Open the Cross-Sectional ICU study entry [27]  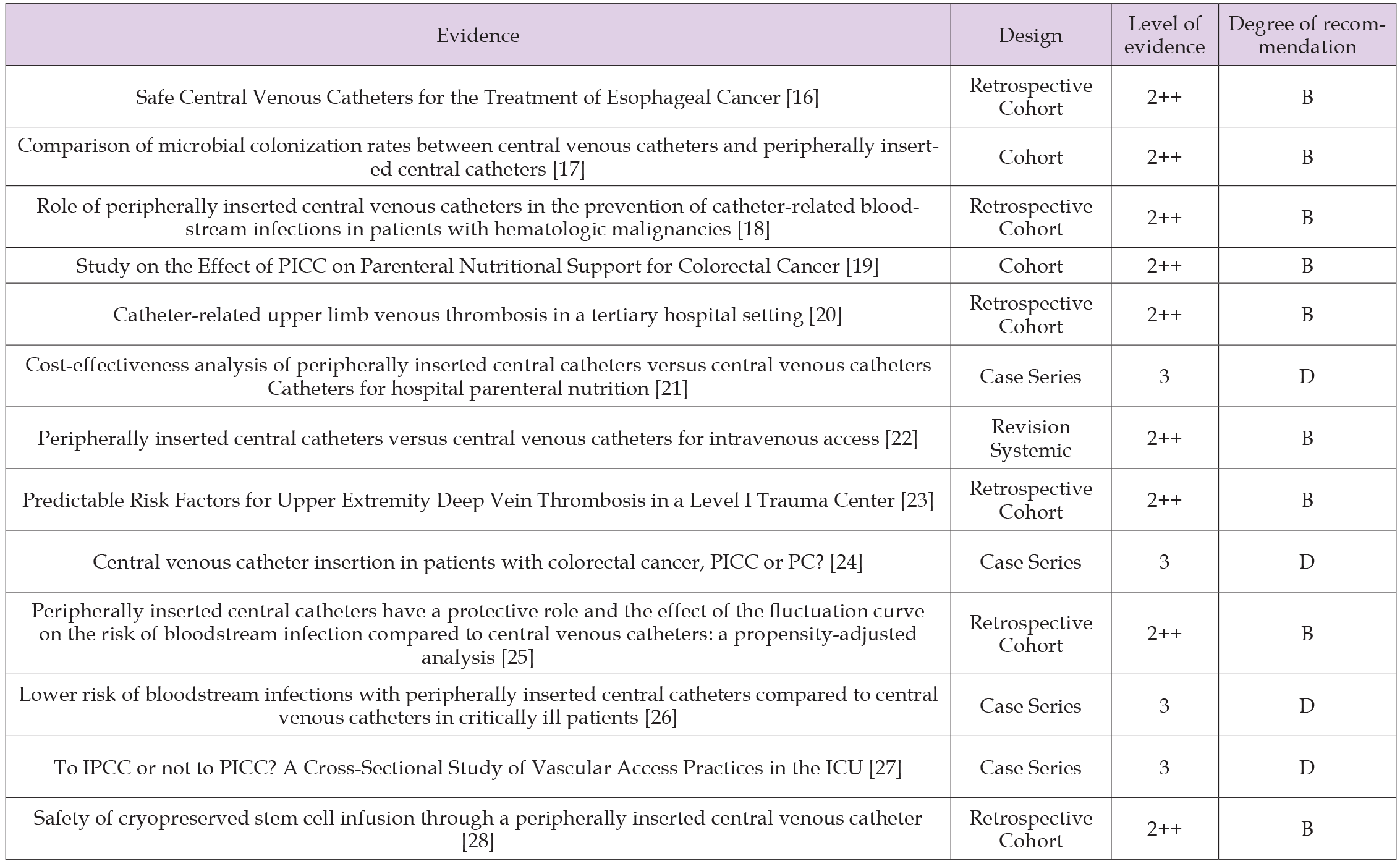[477, 768]
